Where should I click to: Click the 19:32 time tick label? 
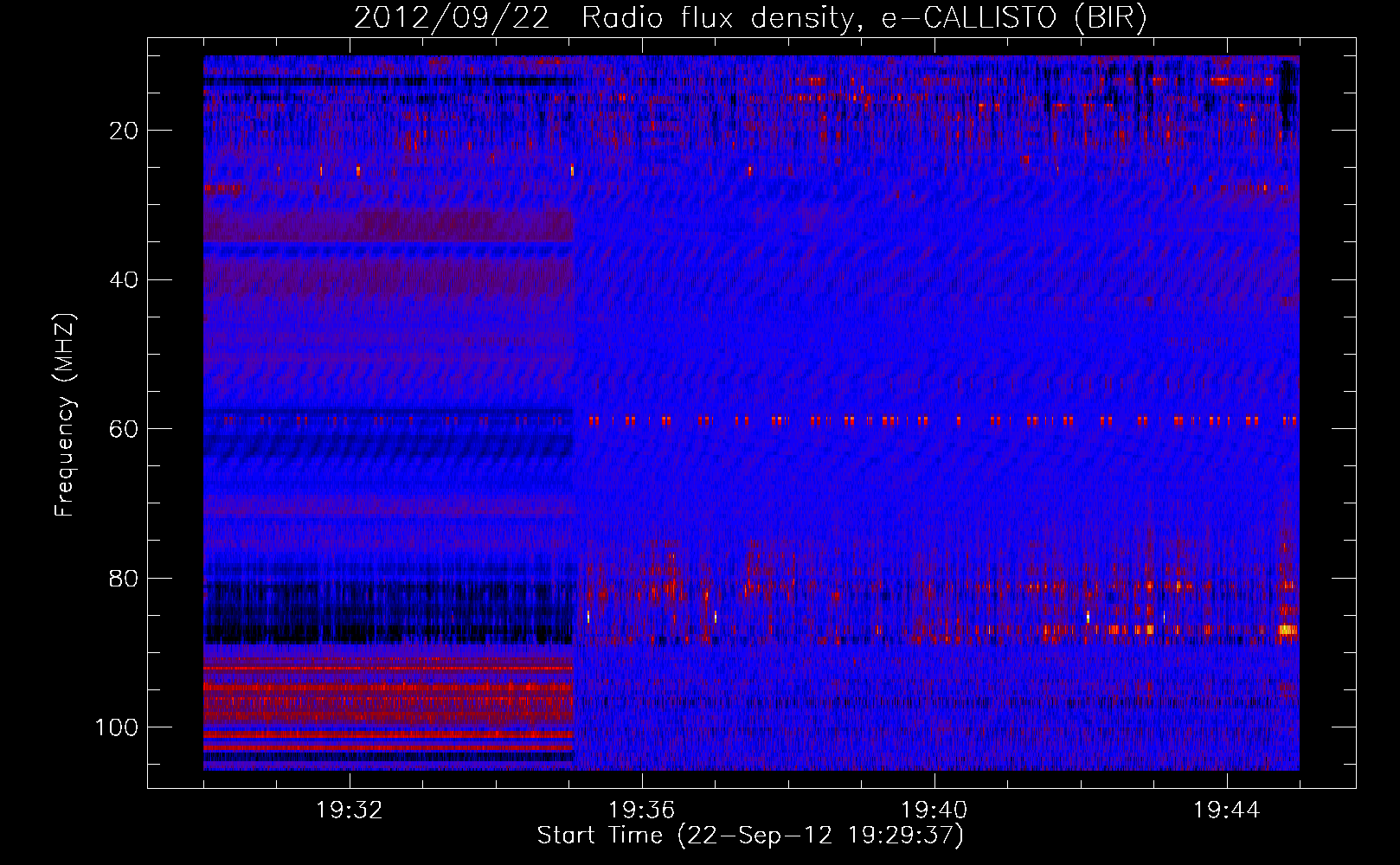coord(350,811)
